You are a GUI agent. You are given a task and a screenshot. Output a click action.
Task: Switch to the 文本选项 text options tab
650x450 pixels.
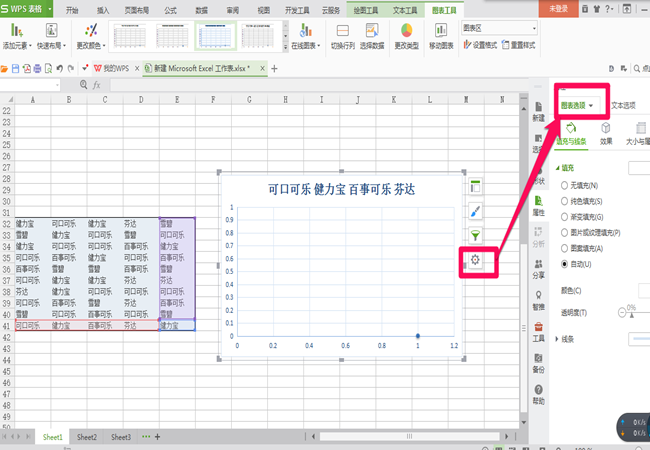point(623,105)
